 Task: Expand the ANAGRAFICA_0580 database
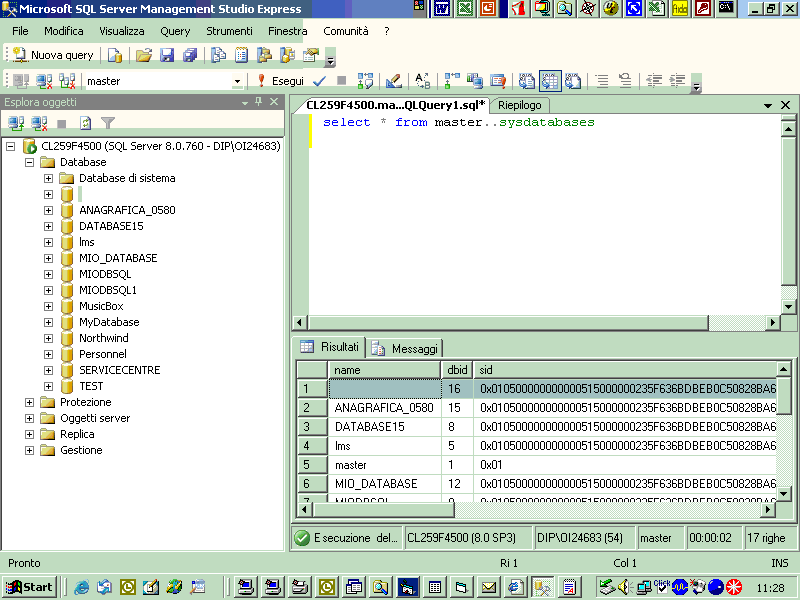point(48,210)
